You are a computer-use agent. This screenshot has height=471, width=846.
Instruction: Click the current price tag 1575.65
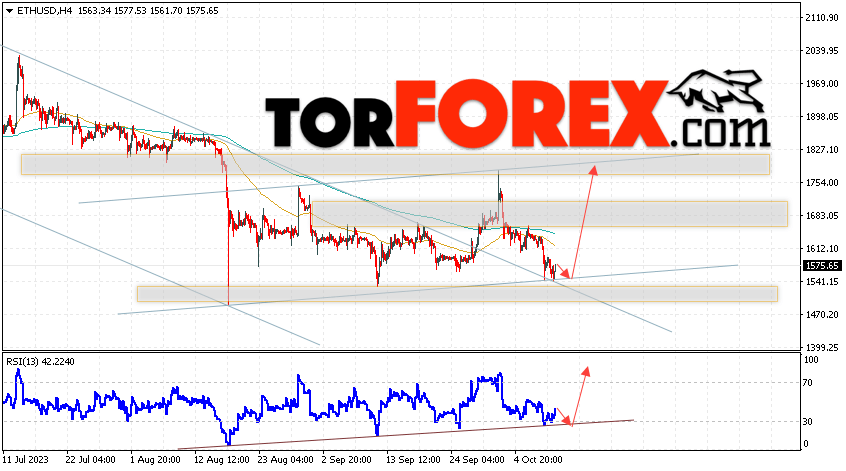click(x=822, y=265)
